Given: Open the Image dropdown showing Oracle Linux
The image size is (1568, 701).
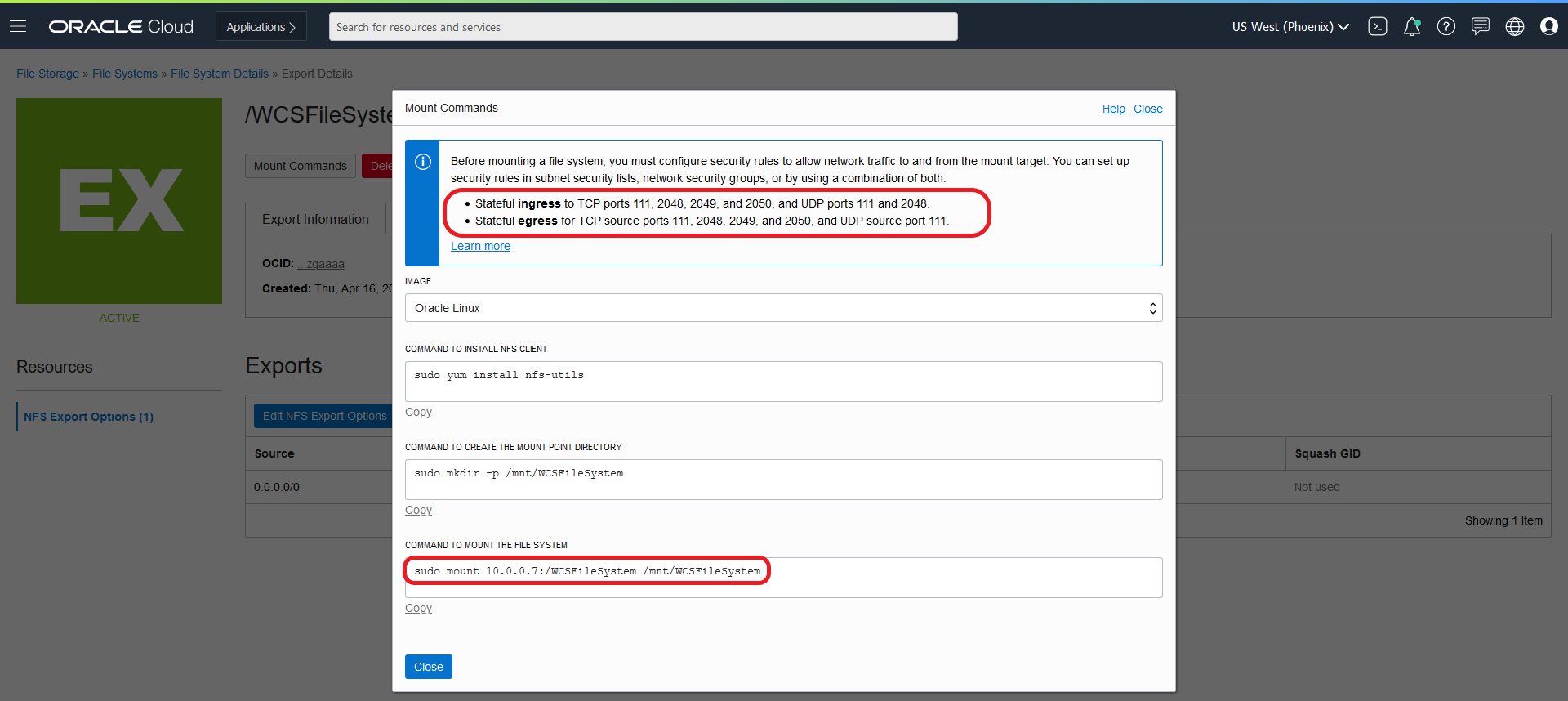Looking at the screenshot, I should pos(783,308).
